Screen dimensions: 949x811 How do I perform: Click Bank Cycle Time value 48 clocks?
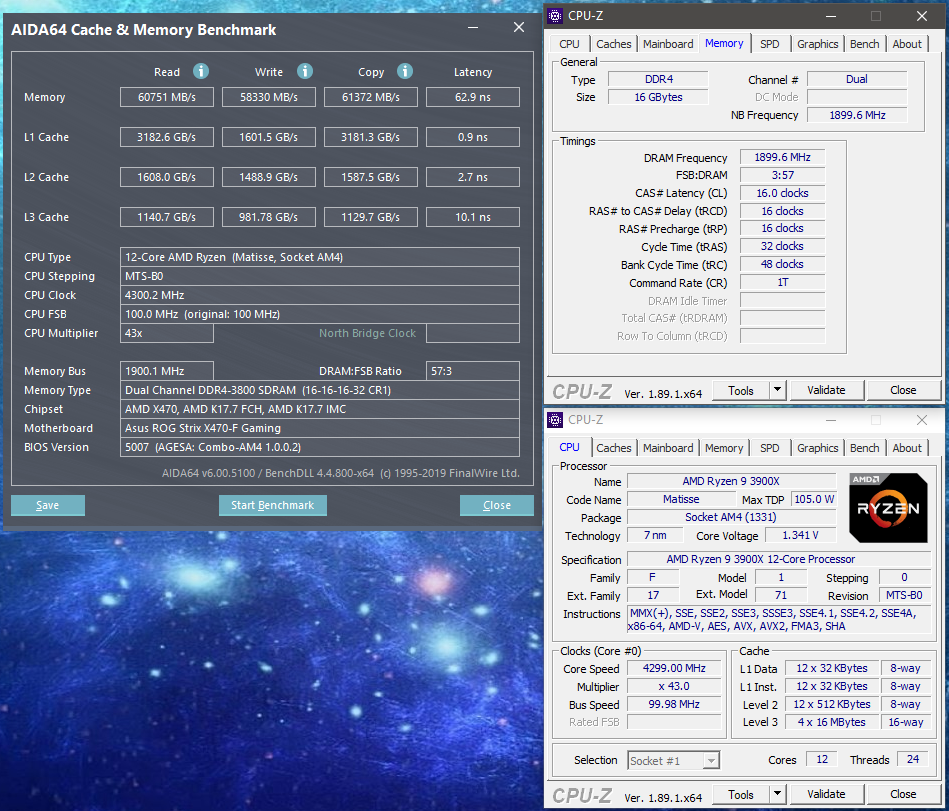[x=783, y=264]
